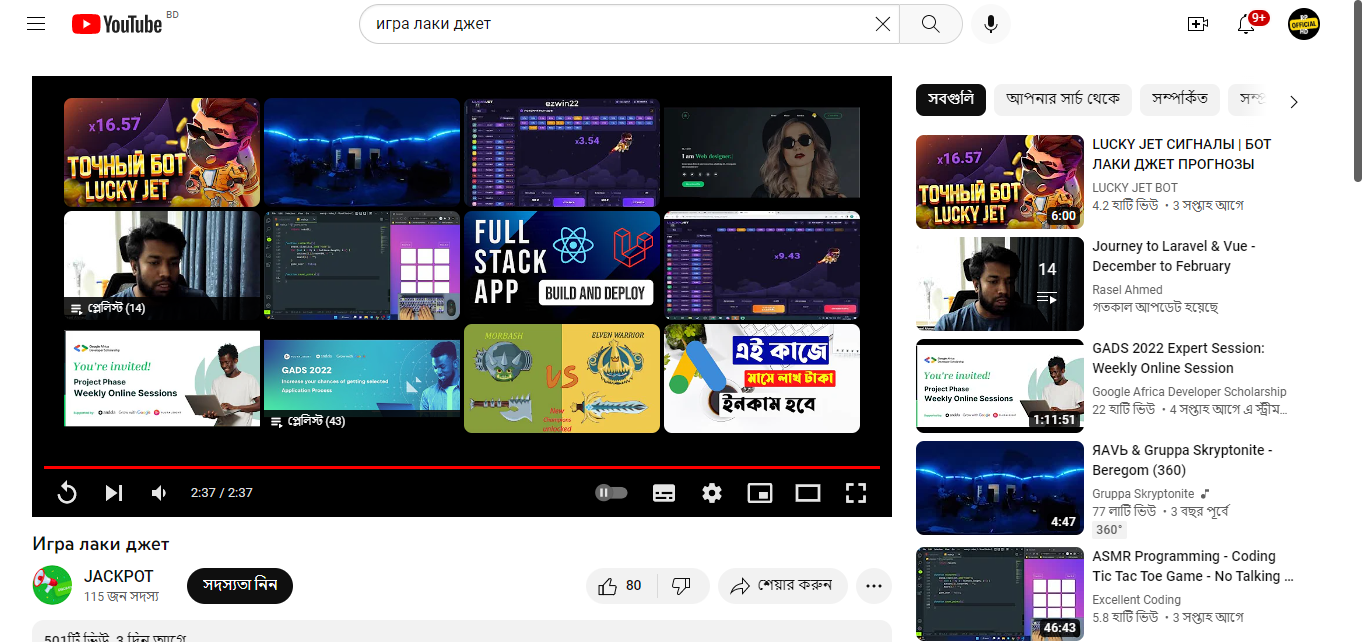Open LUCKY JET СИГНАЛЫ sidebar thumbnail
This screenshot has width=1366, height=642.
click(1000, 182)
